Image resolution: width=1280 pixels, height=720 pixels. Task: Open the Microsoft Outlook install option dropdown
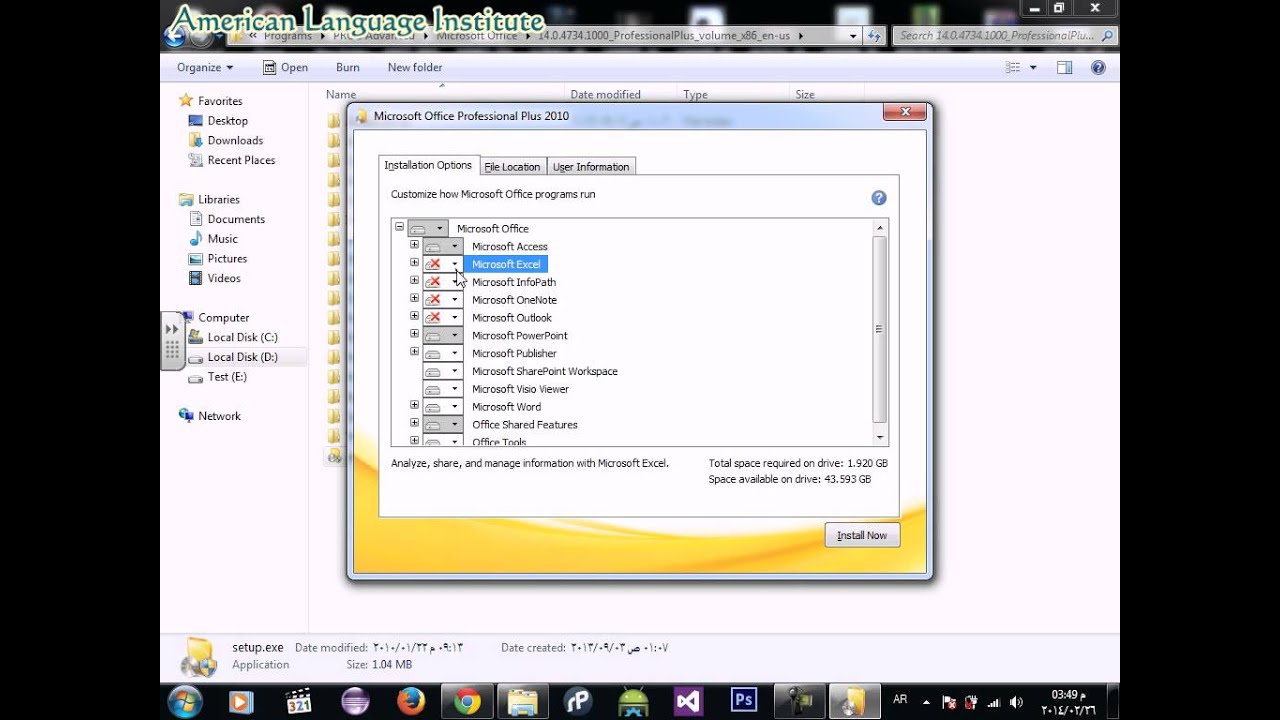pos(443,318)
